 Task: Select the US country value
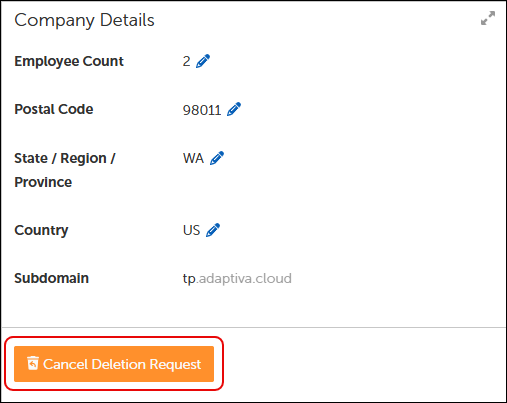click(191, 230)
